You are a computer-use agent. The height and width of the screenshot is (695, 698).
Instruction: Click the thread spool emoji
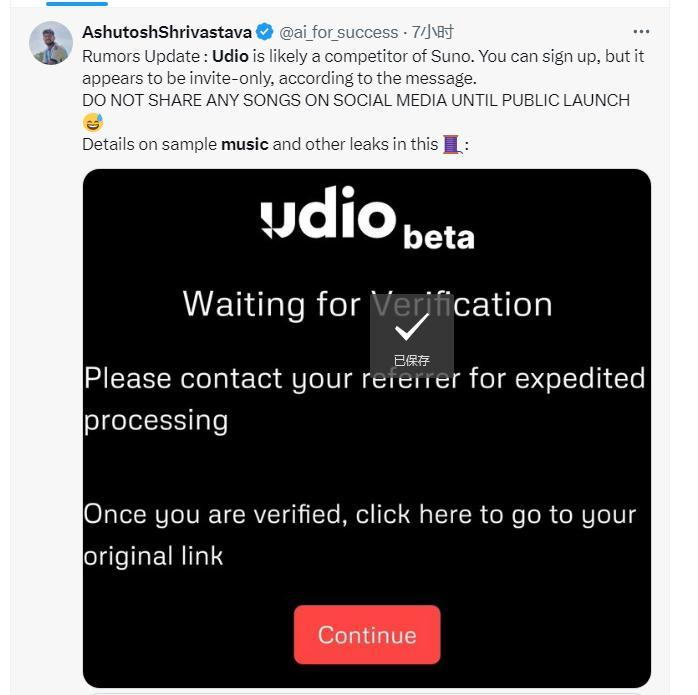click(x=452, y=144)
